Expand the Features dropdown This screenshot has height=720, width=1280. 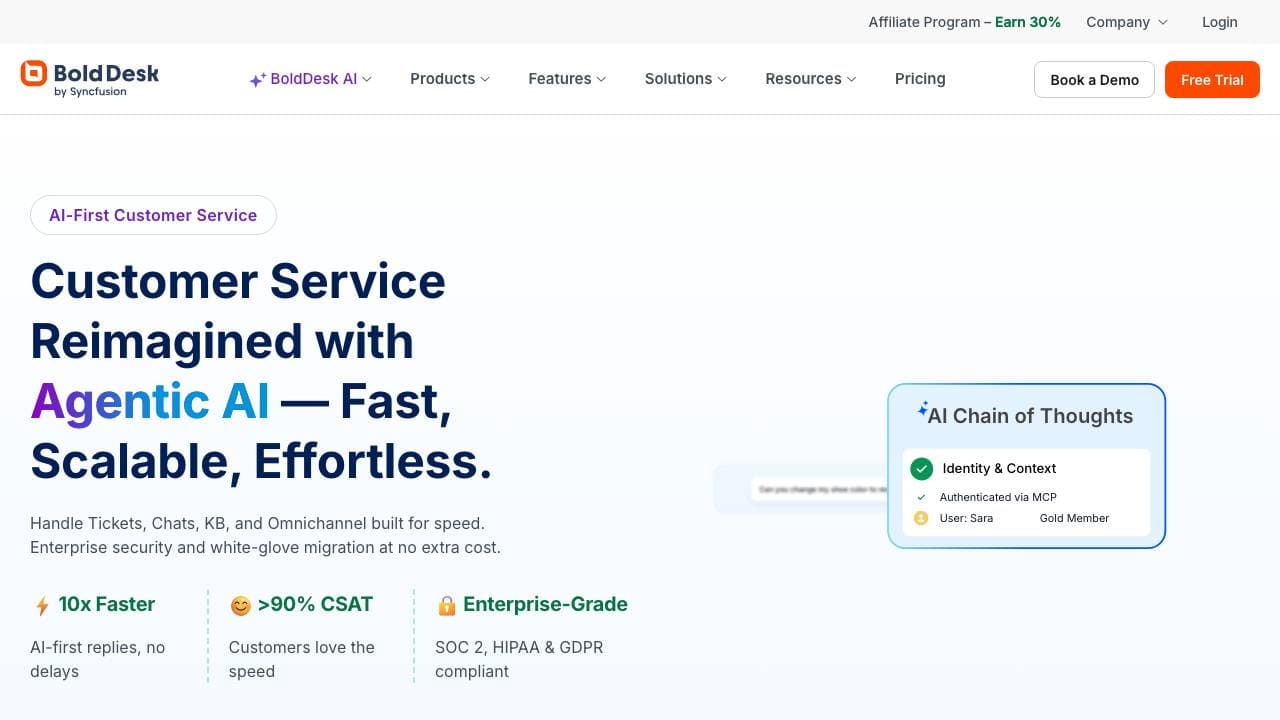(566, 79)
